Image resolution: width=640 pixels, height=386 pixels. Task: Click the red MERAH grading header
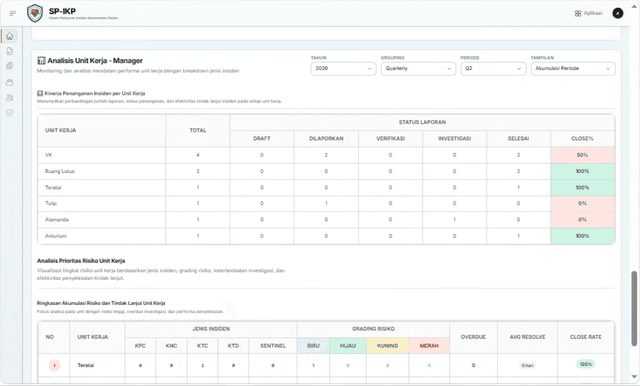coord(429,346)
